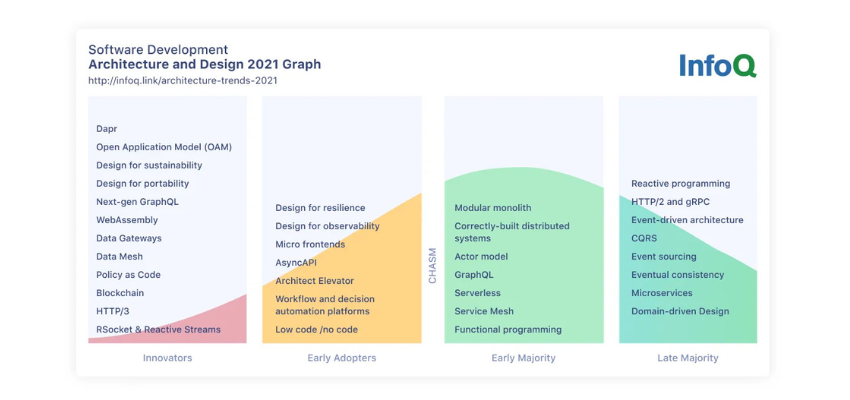The width and height of the screenshot is (850, 400).
Task: Click the Architecture and Design 2021 Graph title
Action: tap(204, 65)
